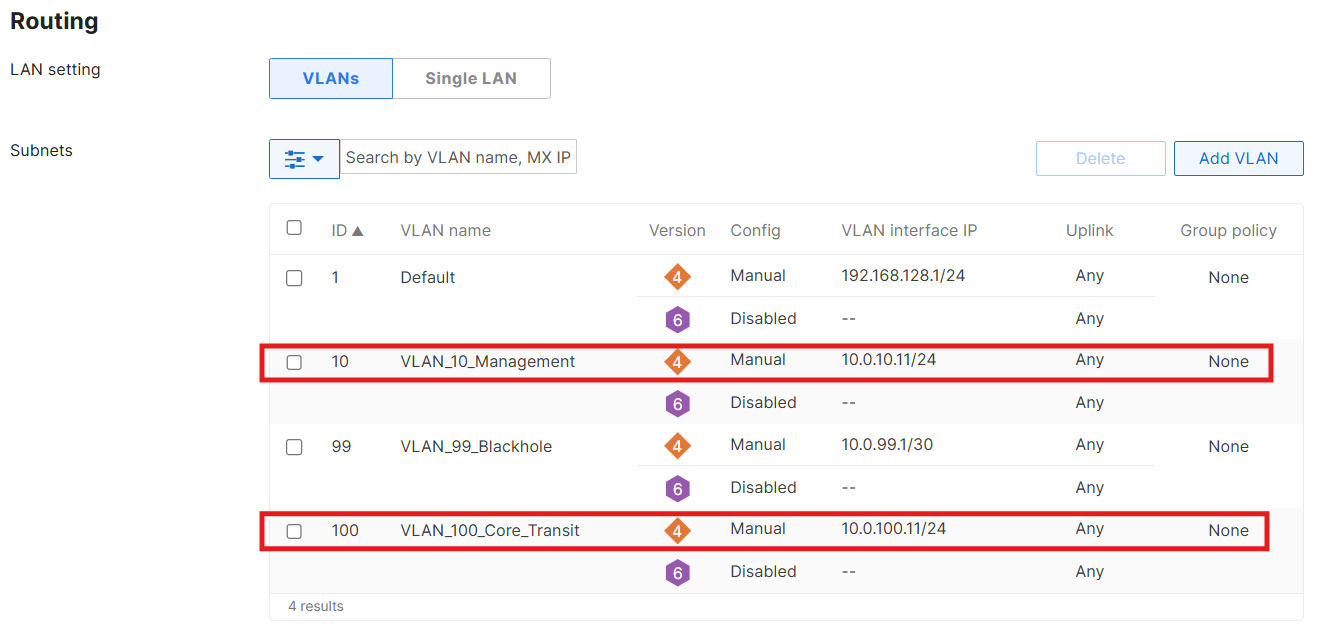Sort the table by ID column

[x=347, y=231]
